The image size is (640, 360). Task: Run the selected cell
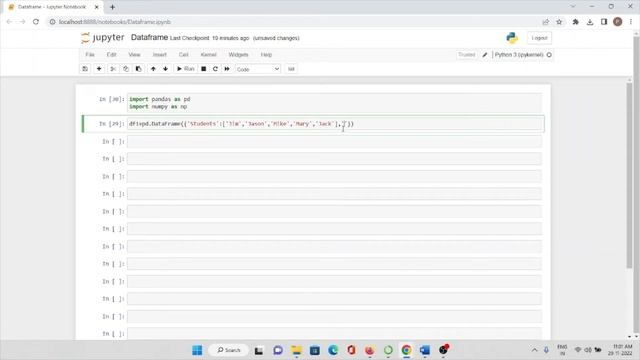[185, 69]
